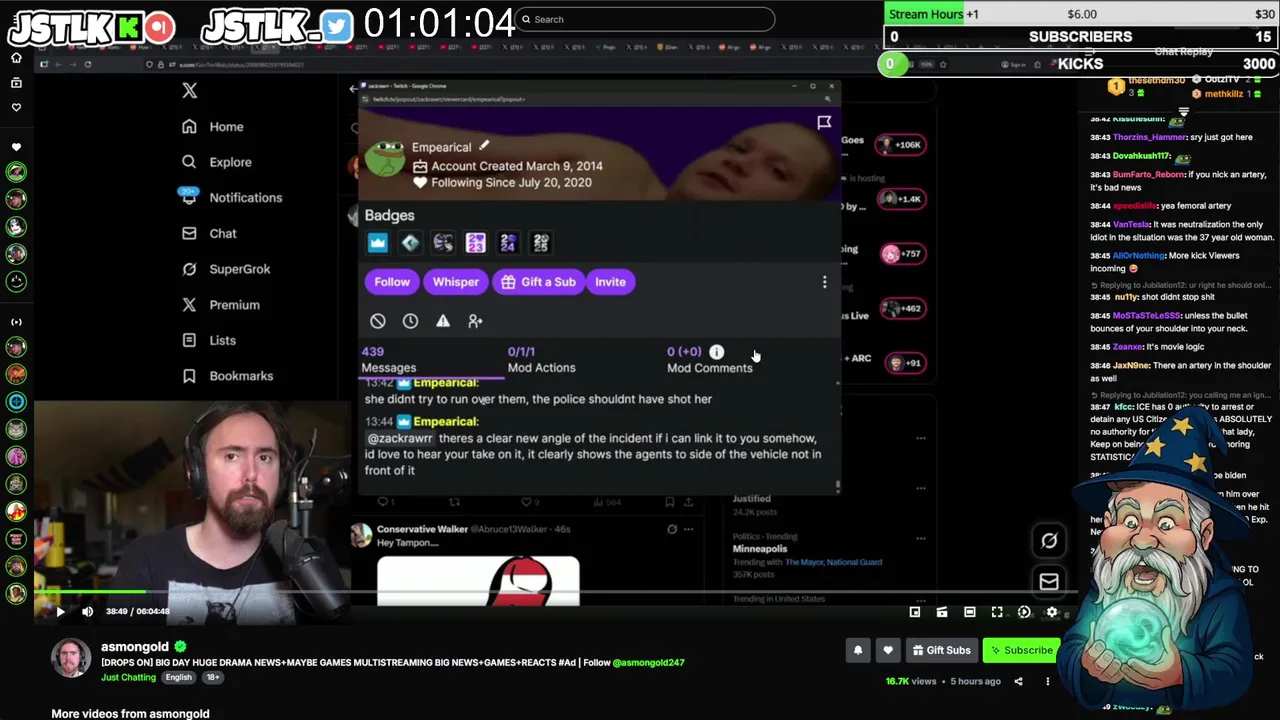Click the share icon next to 5 hours ago
Image resolution: width=1280 pixels, height=720 pixels.
(x=1018, y=682)
